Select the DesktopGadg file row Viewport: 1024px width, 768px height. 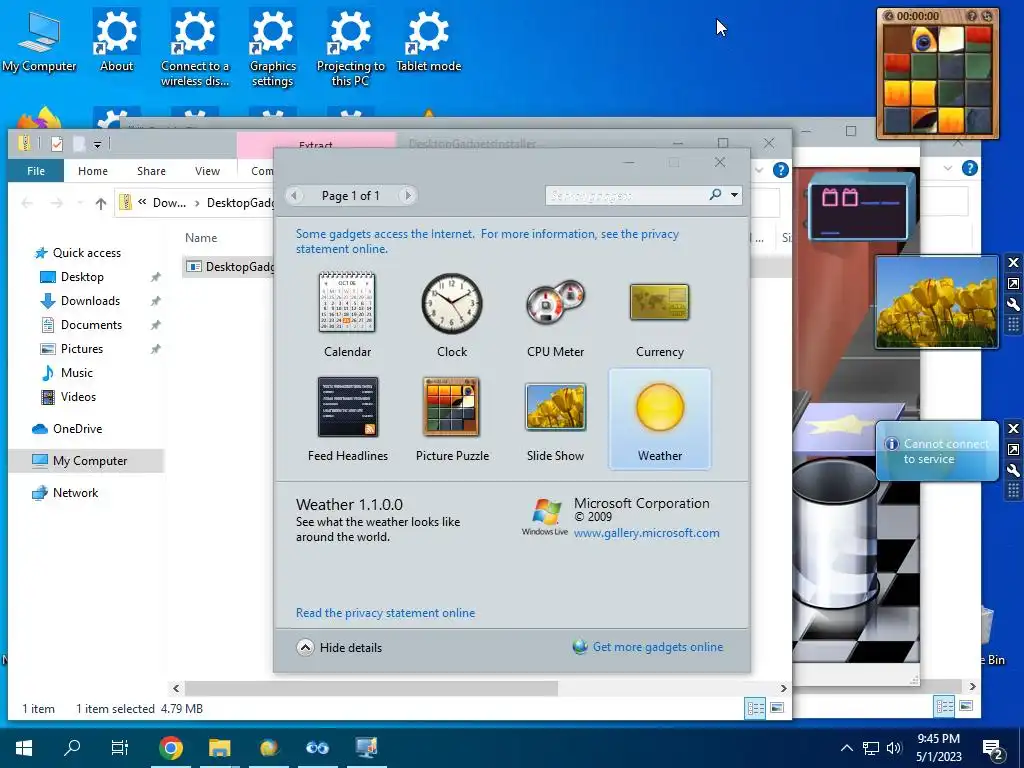click(x=229, y=266)
